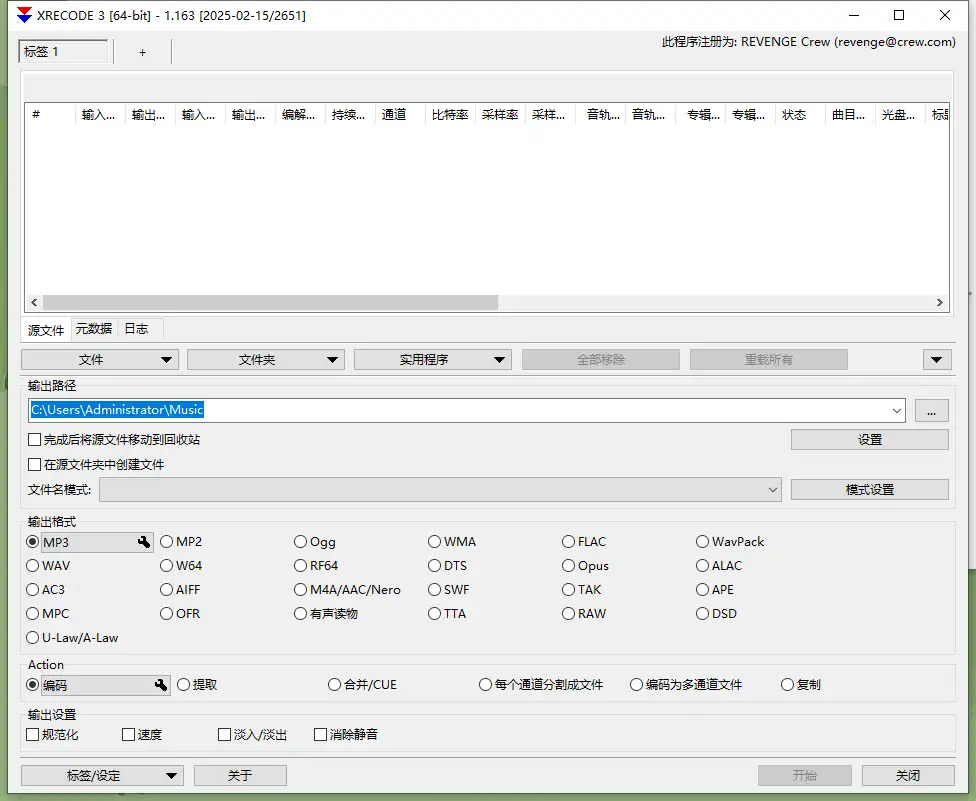Click the list's right scroll arrow
The width and height of the screenshot is (976, 801).
939,302
